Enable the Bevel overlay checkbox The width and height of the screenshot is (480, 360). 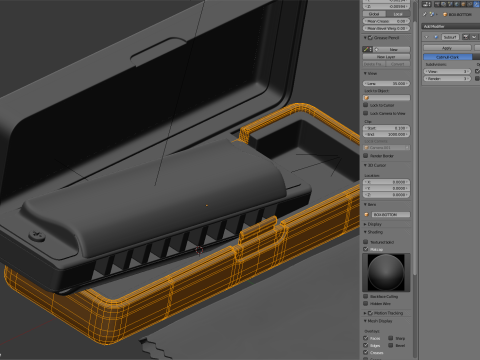point(390,345)
